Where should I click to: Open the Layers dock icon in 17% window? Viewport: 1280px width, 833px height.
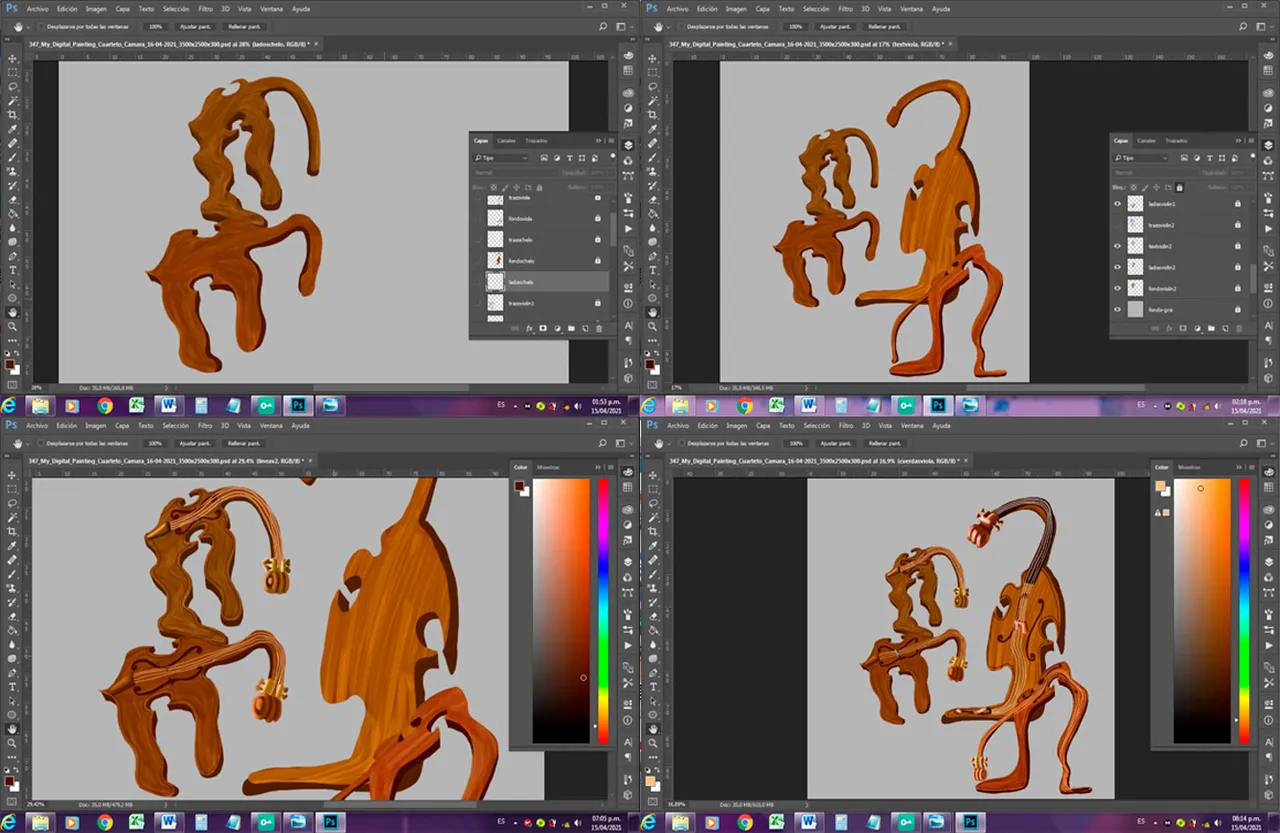pos(1269,145)
